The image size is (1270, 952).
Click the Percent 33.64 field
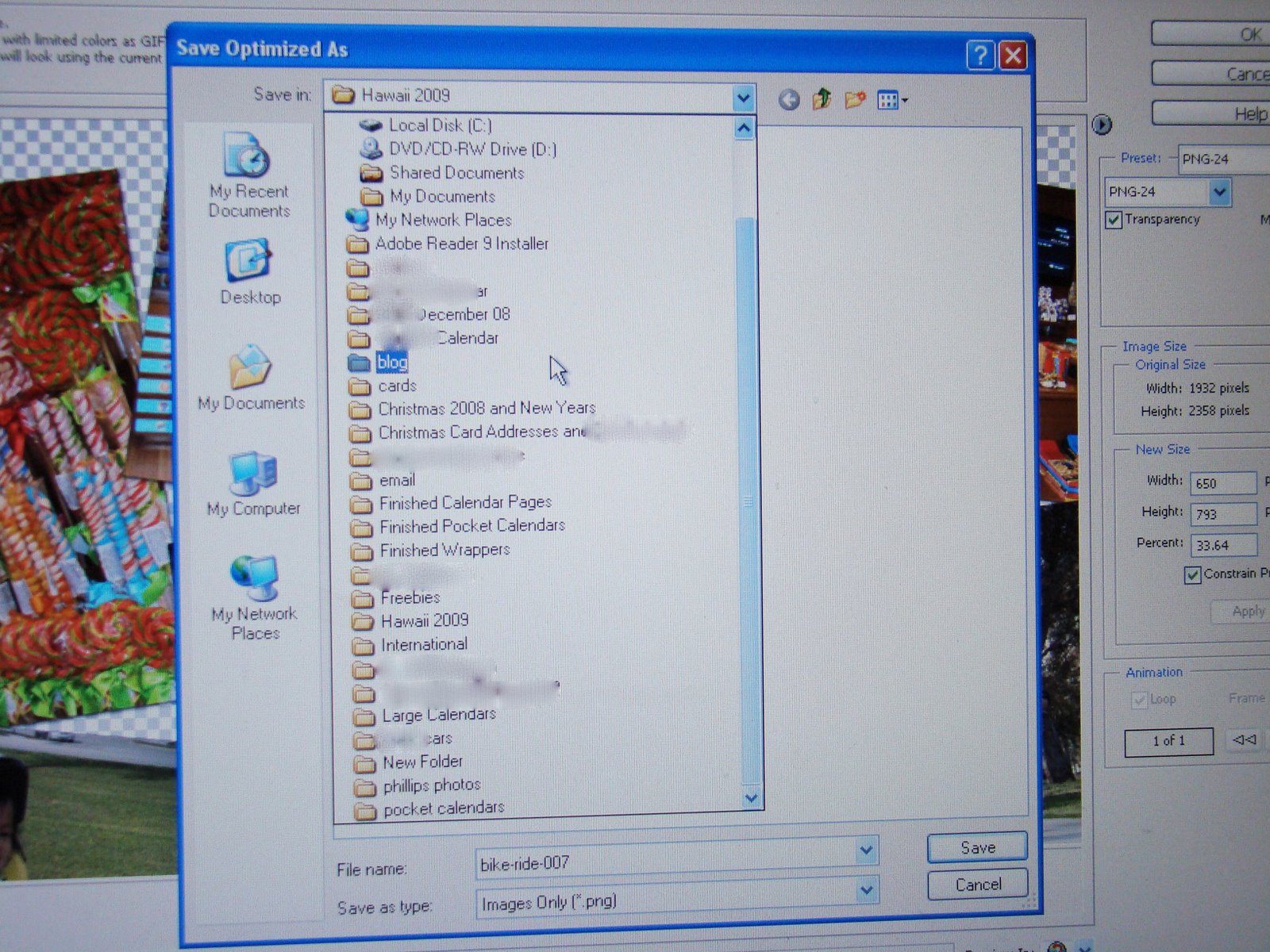[1223, 545]
